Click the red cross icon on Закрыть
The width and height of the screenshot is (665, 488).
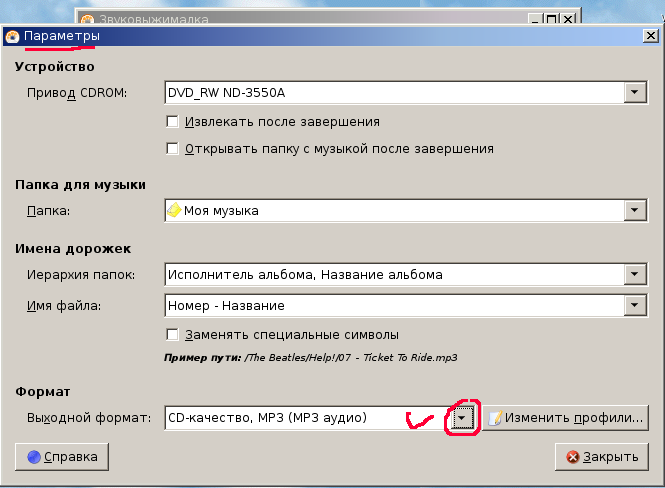coord(573,457)
